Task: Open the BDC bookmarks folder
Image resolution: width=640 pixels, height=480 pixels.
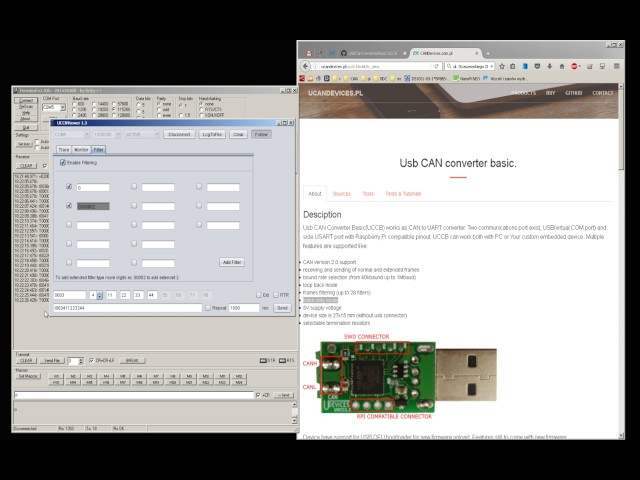Action: [380, 78]
